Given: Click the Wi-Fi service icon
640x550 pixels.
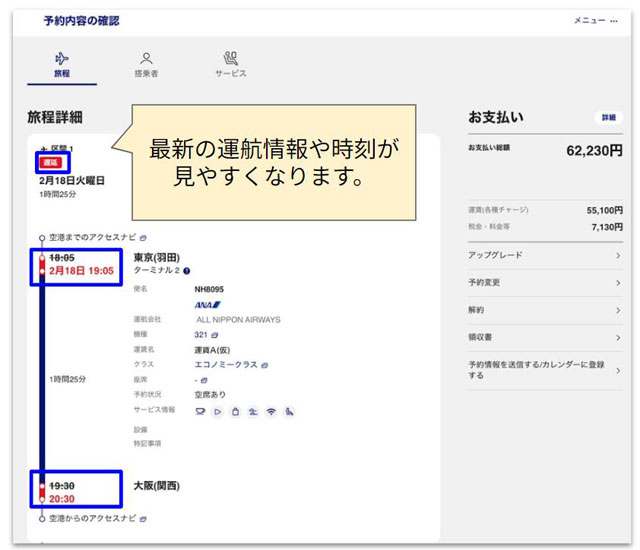Looking at the screenshot, I should click(x=271, y=411).
